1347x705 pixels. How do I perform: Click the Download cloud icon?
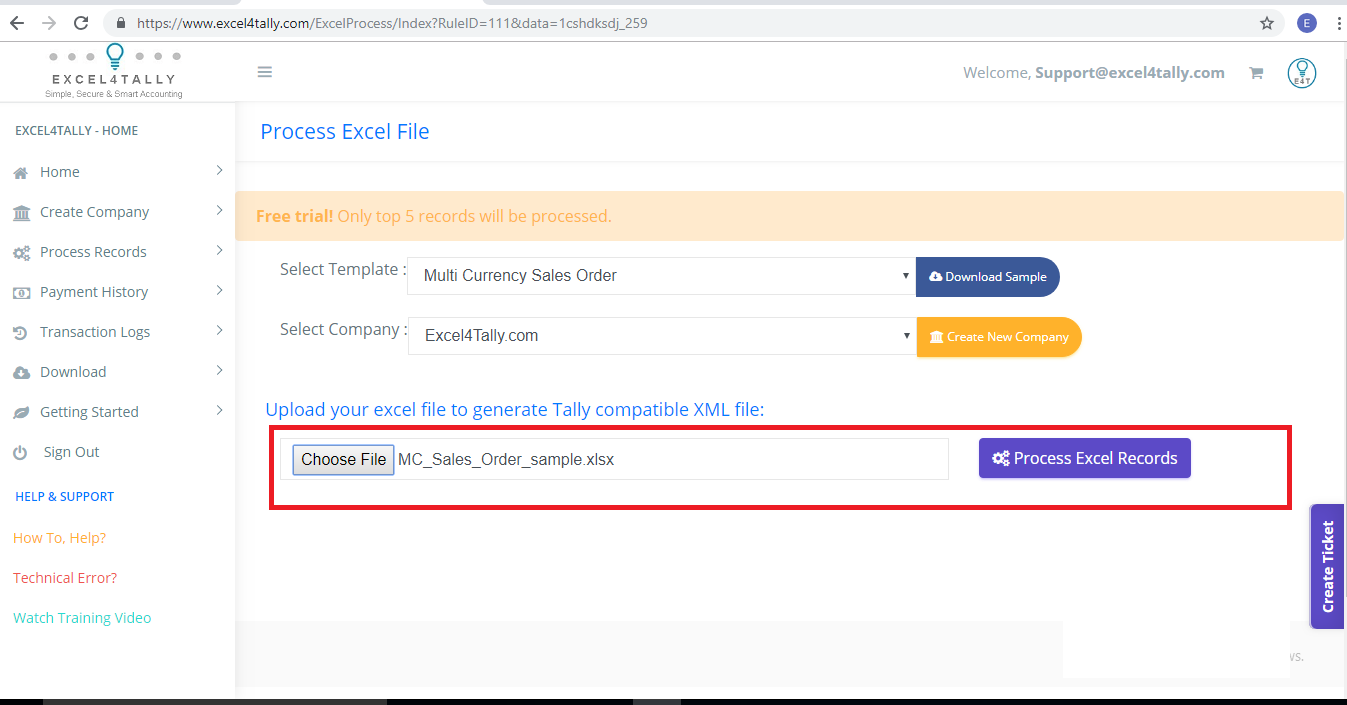click(21, 373)
